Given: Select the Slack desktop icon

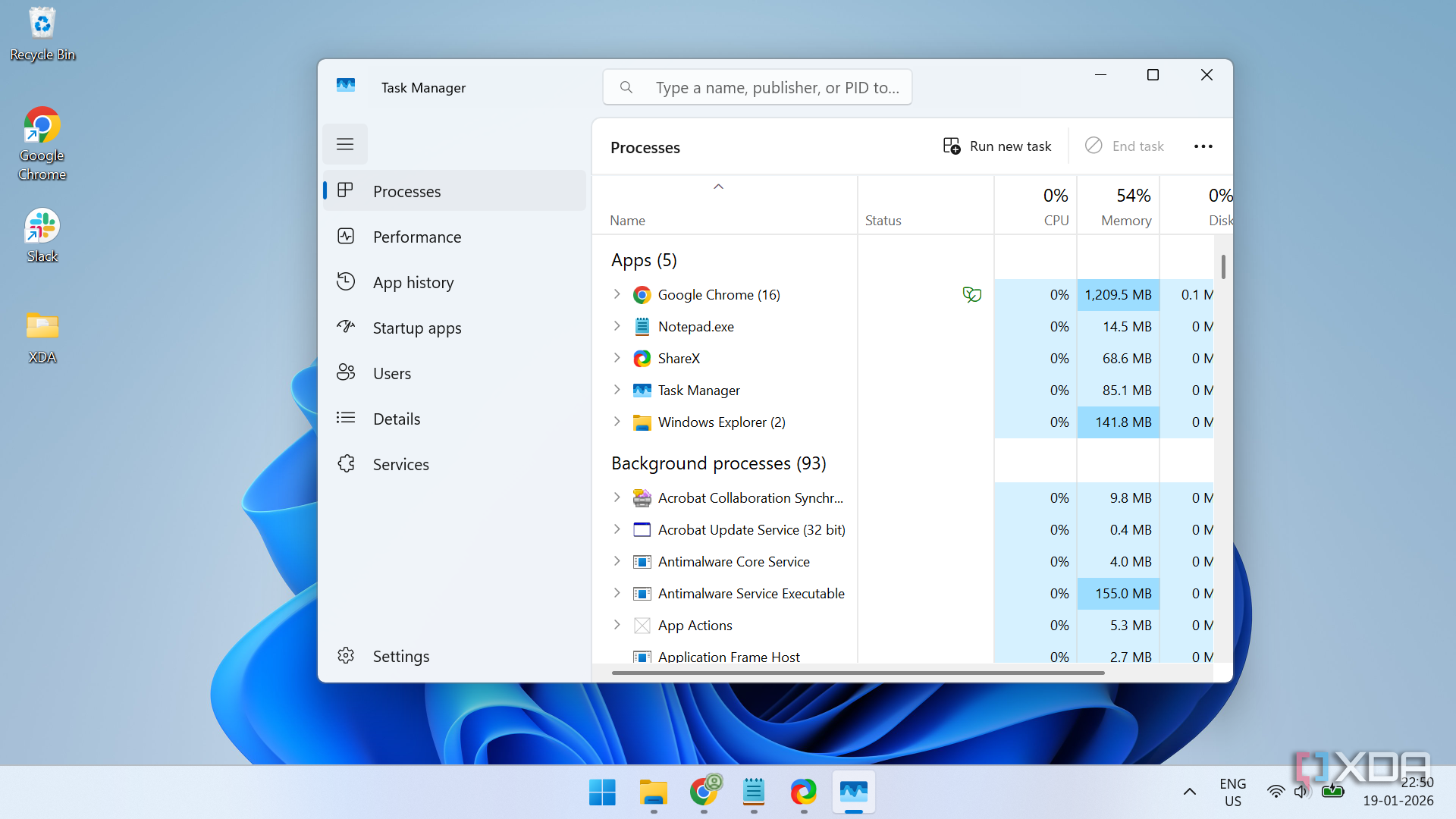Looking at the screenshot, I should click(x=42, y=235).
